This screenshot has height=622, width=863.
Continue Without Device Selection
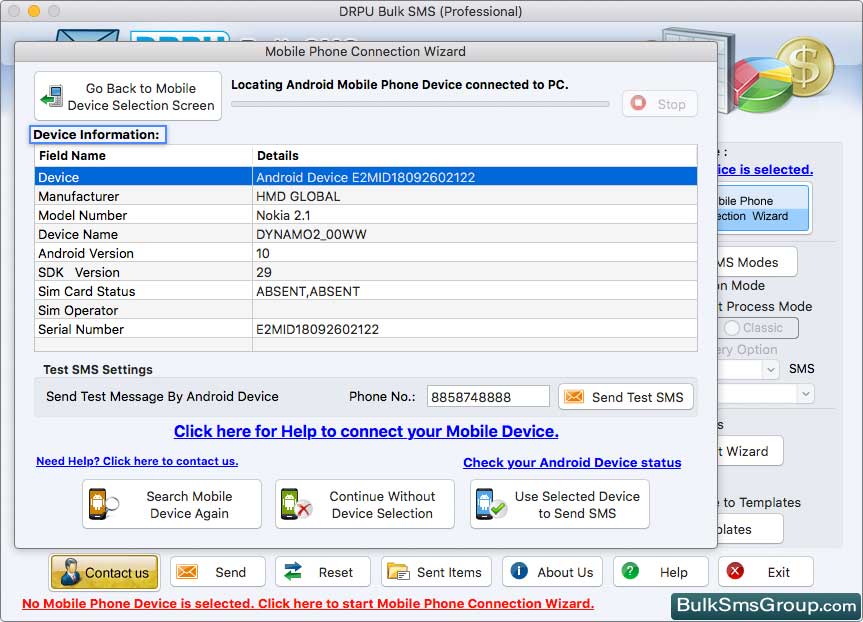pos(365,504)
